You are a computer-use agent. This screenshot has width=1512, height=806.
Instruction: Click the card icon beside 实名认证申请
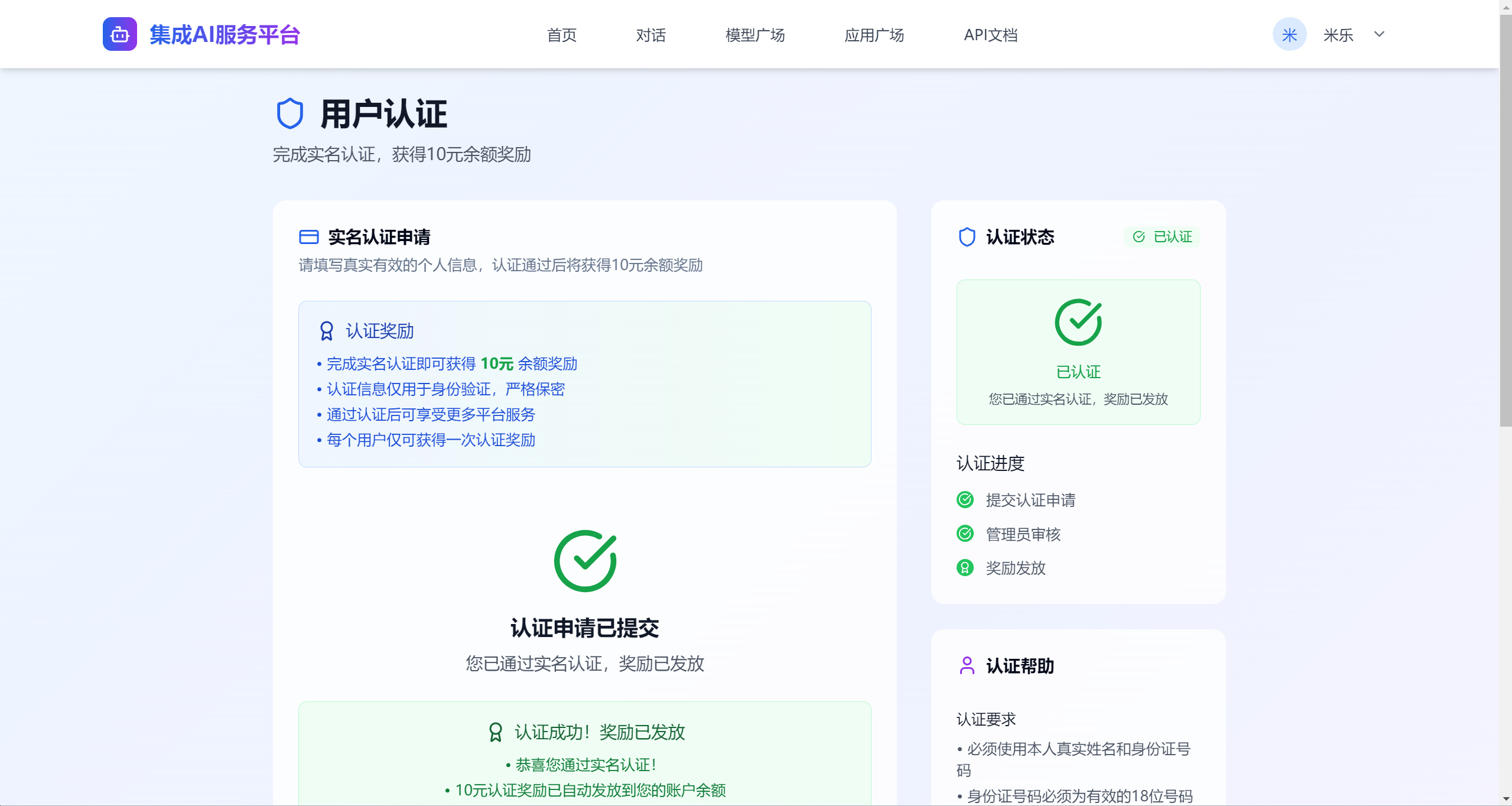(309, 237)
